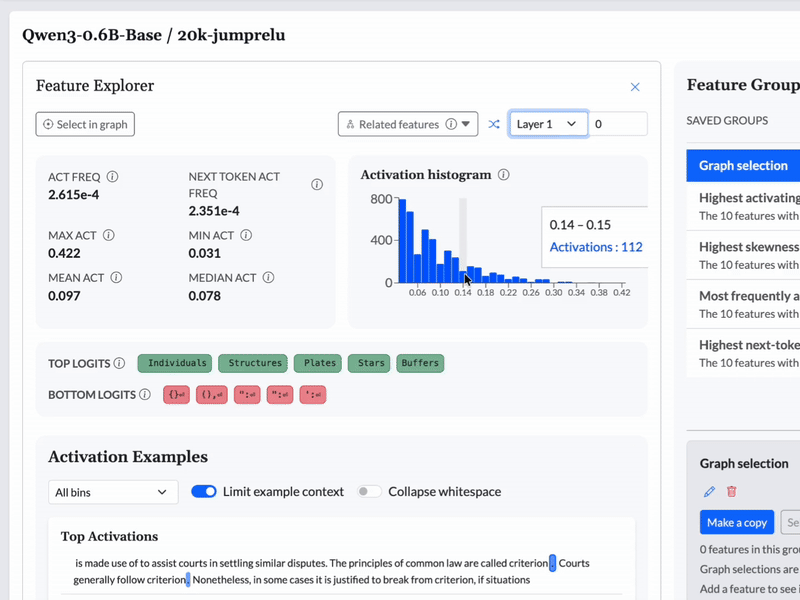Open the Related features dropdown
Screen dimensions: 800x600
coord(408,124)
